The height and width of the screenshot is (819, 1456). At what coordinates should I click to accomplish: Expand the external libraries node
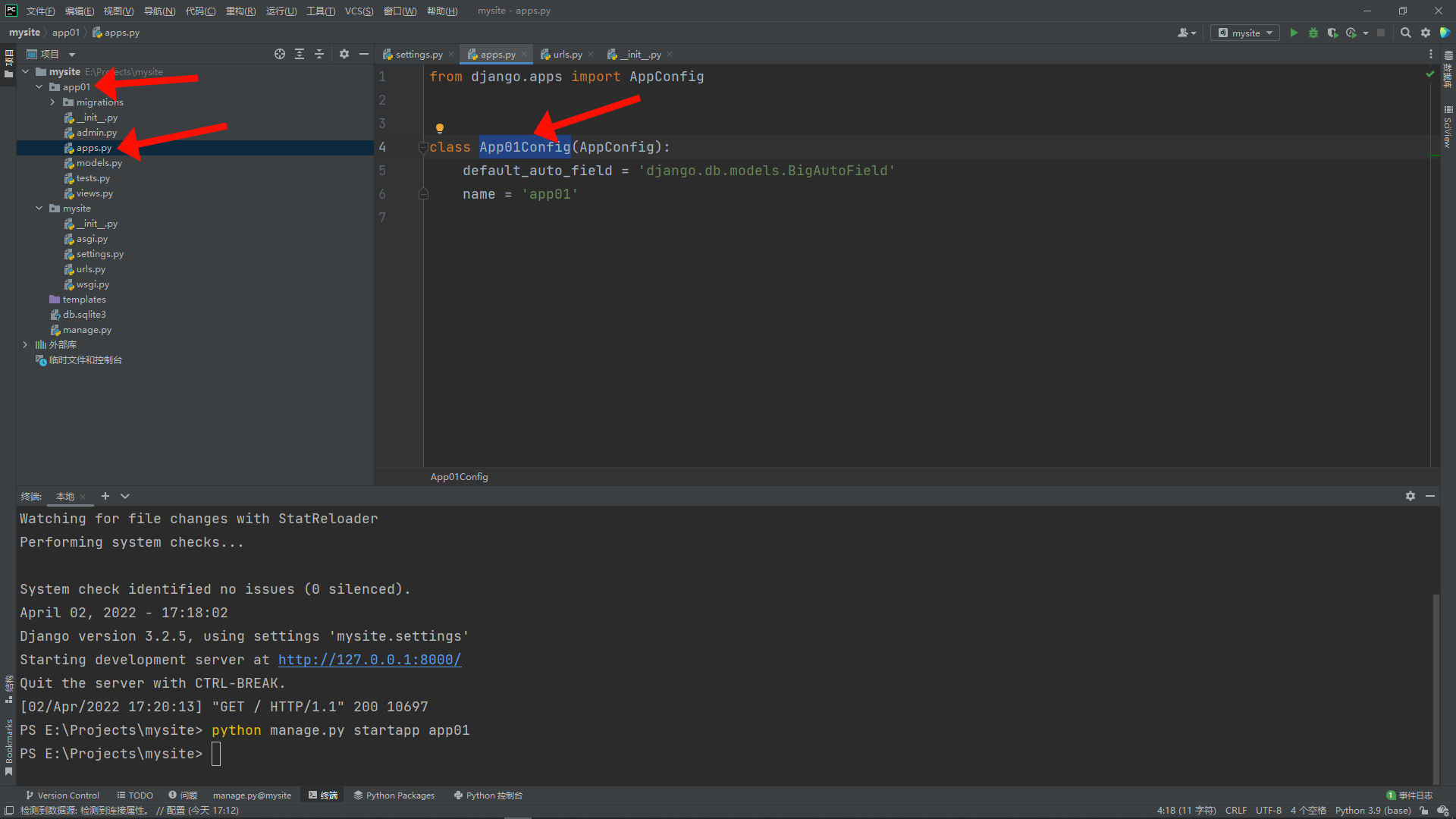(26, 345)
